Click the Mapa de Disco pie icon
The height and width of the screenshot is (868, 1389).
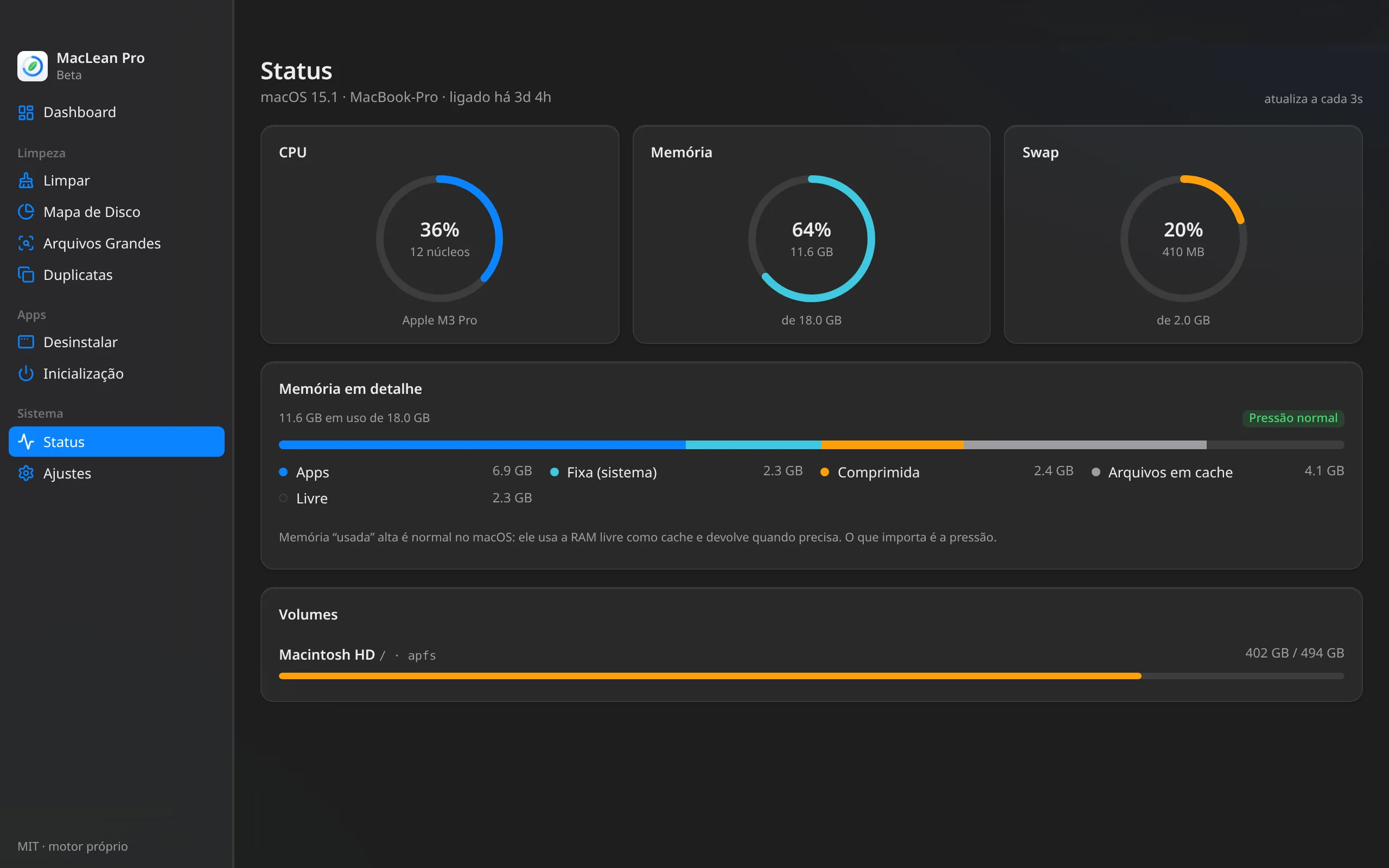pyautogui.click(x=26, y=212)
